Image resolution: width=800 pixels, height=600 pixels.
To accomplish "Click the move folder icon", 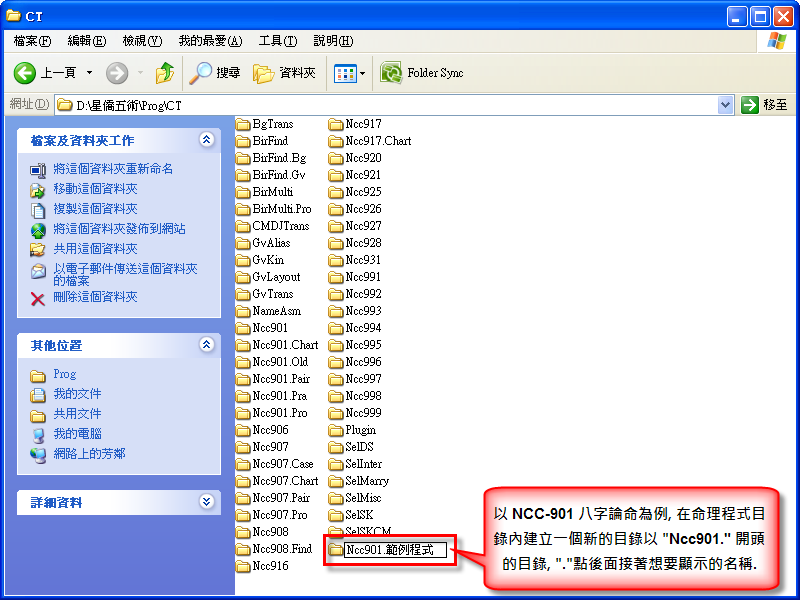I will click(x=38, y=190).
